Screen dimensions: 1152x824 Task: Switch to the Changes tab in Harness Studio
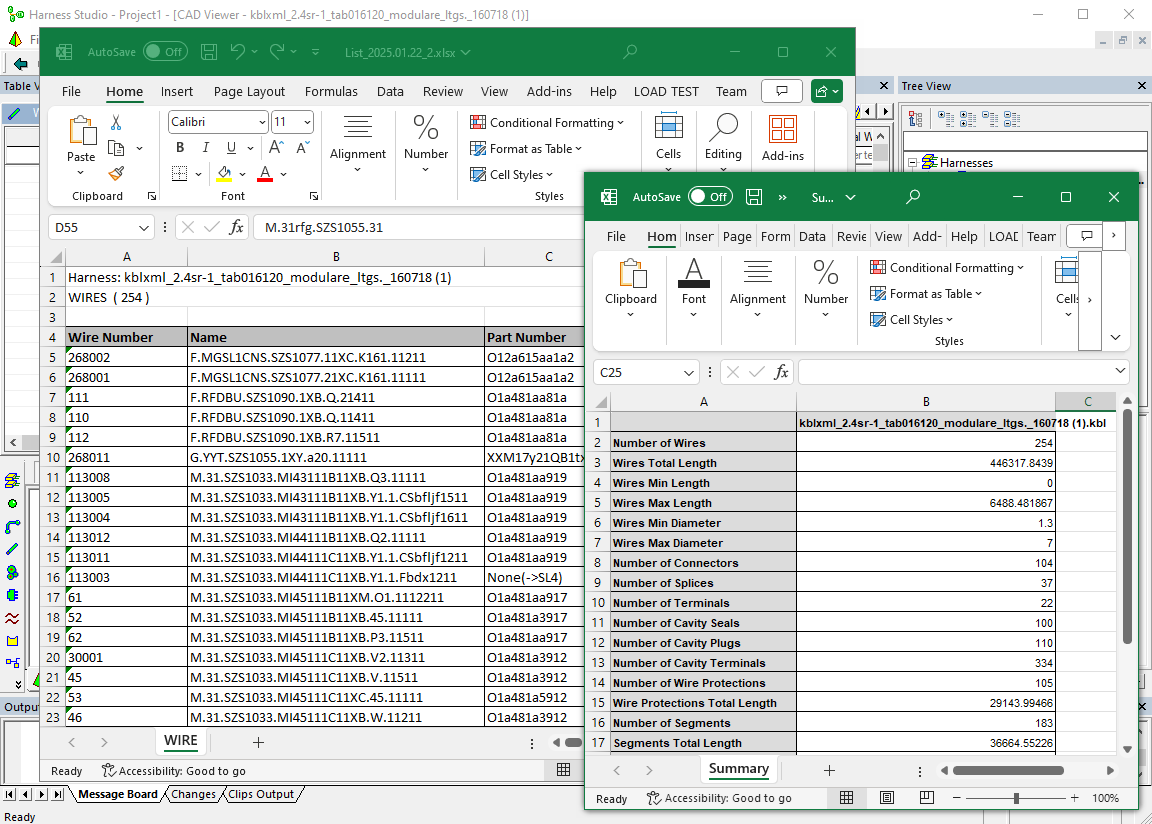[193, 795]
